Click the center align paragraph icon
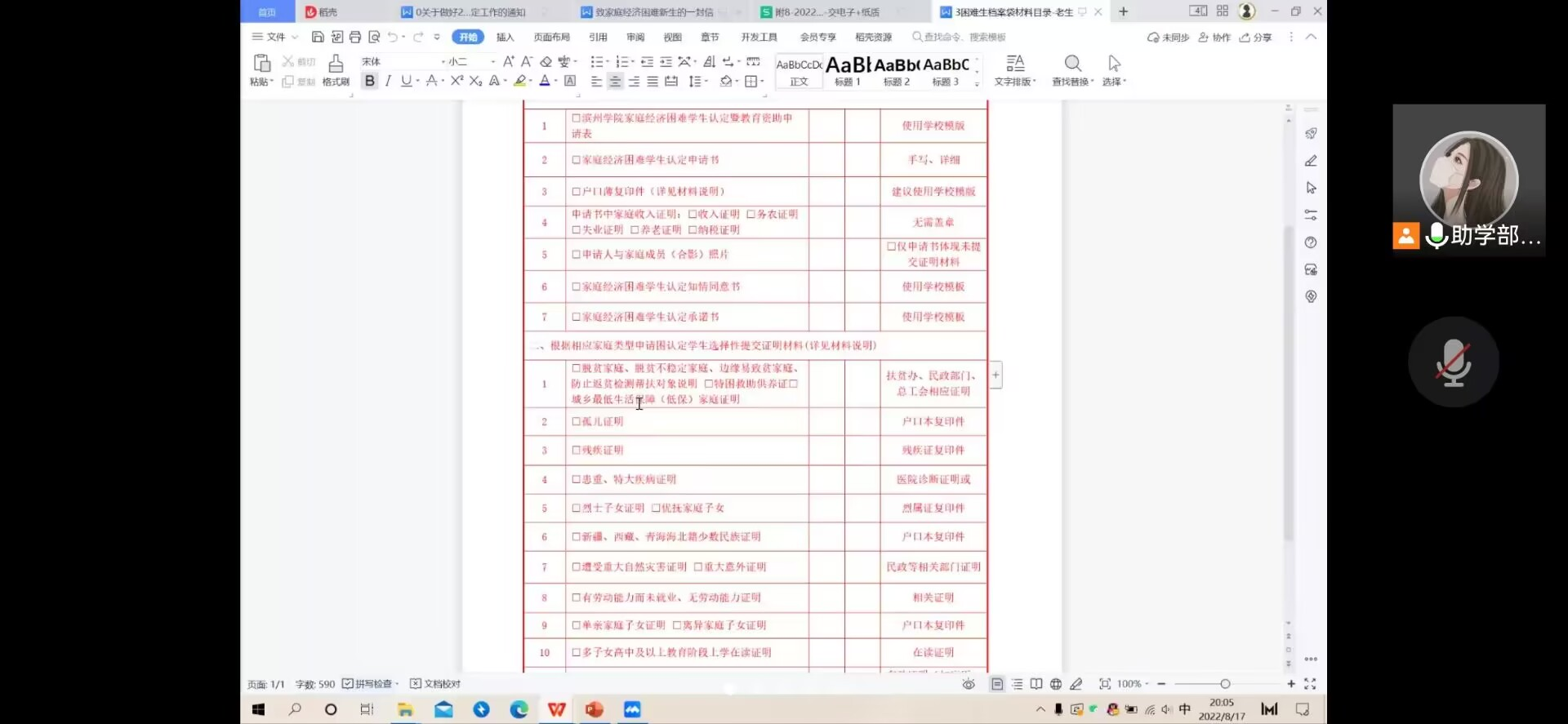 click(615, 81)
